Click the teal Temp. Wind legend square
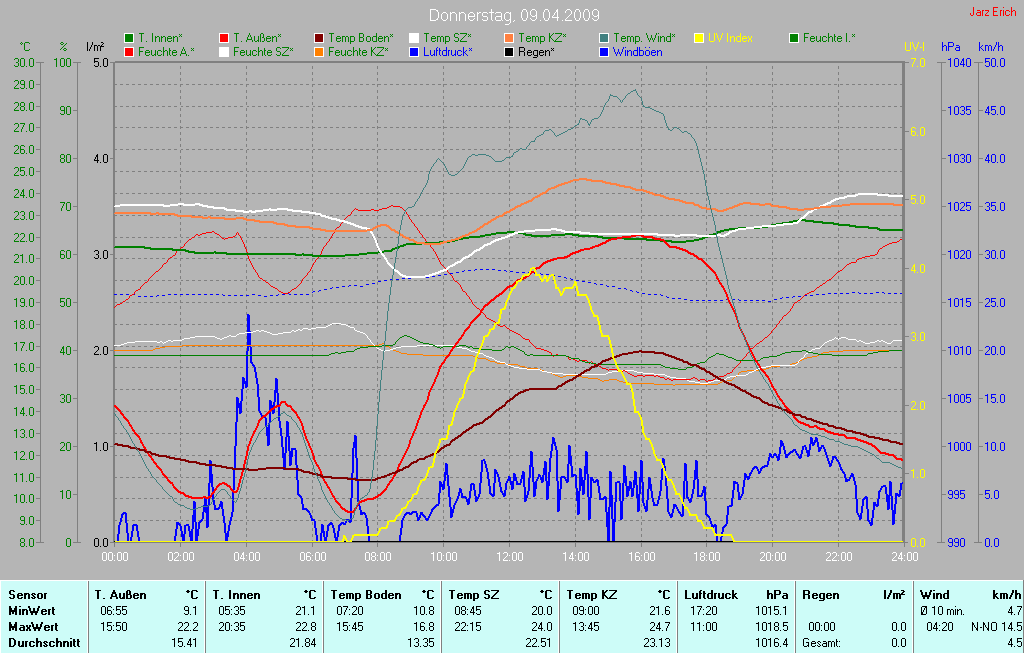1024x653 pixels. 604,38
